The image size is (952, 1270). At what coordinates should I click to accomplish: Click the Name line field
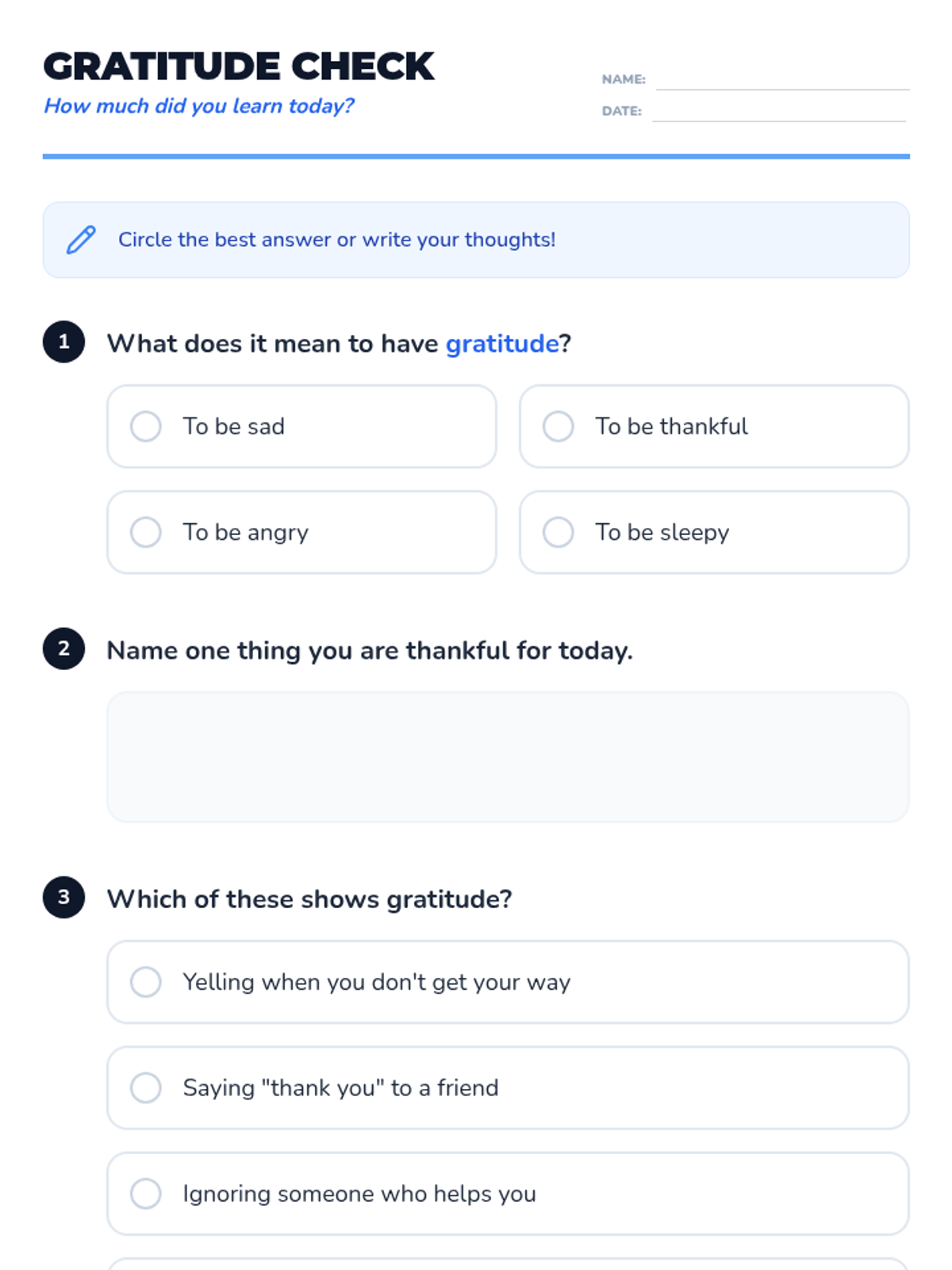(x=781, y=79)
